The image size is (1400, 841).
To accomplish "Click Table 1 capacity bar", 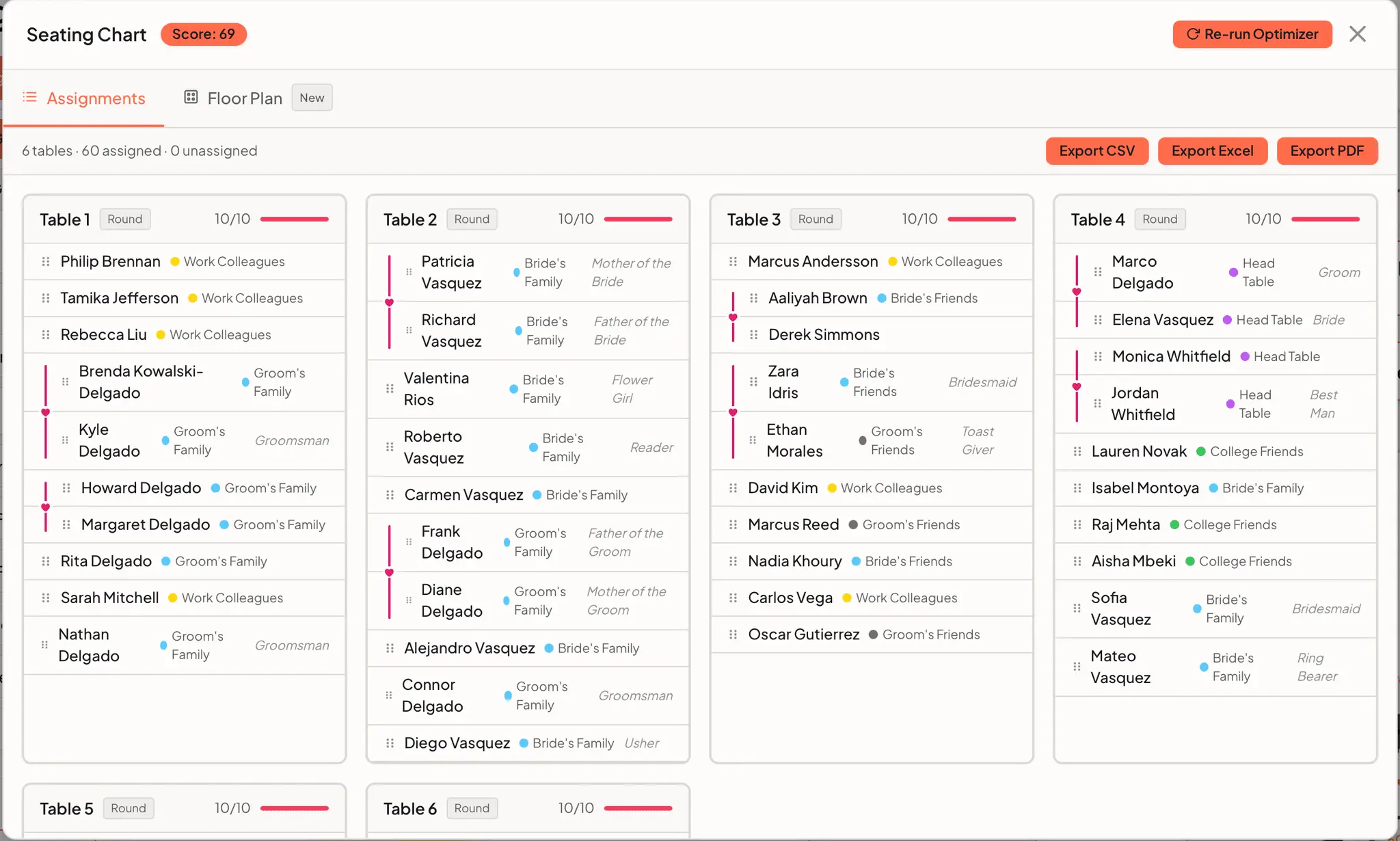I will coord(295,219).
